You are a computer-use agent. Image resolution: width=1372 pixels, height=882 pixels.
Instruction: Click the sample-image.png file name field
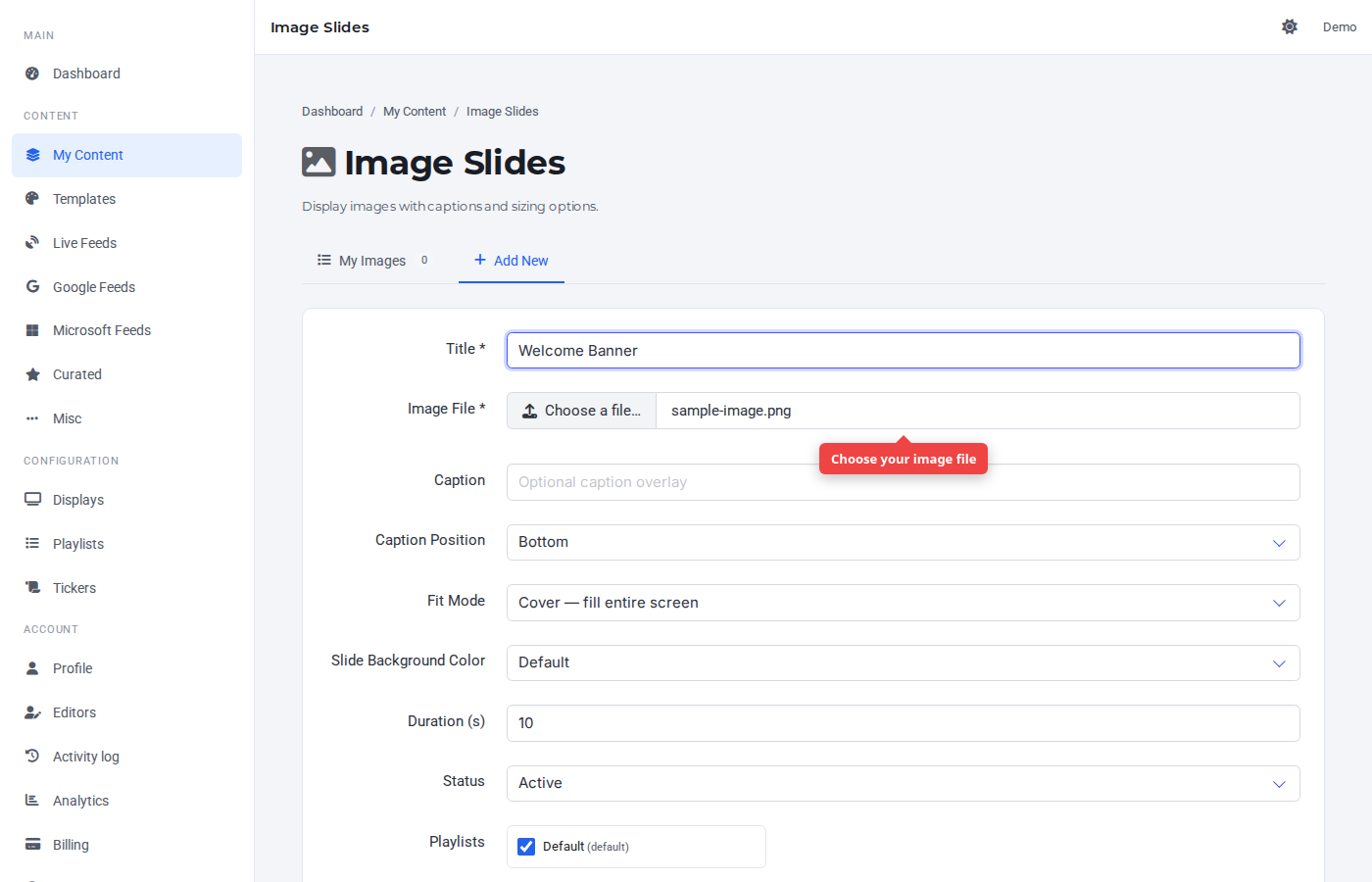978,411
